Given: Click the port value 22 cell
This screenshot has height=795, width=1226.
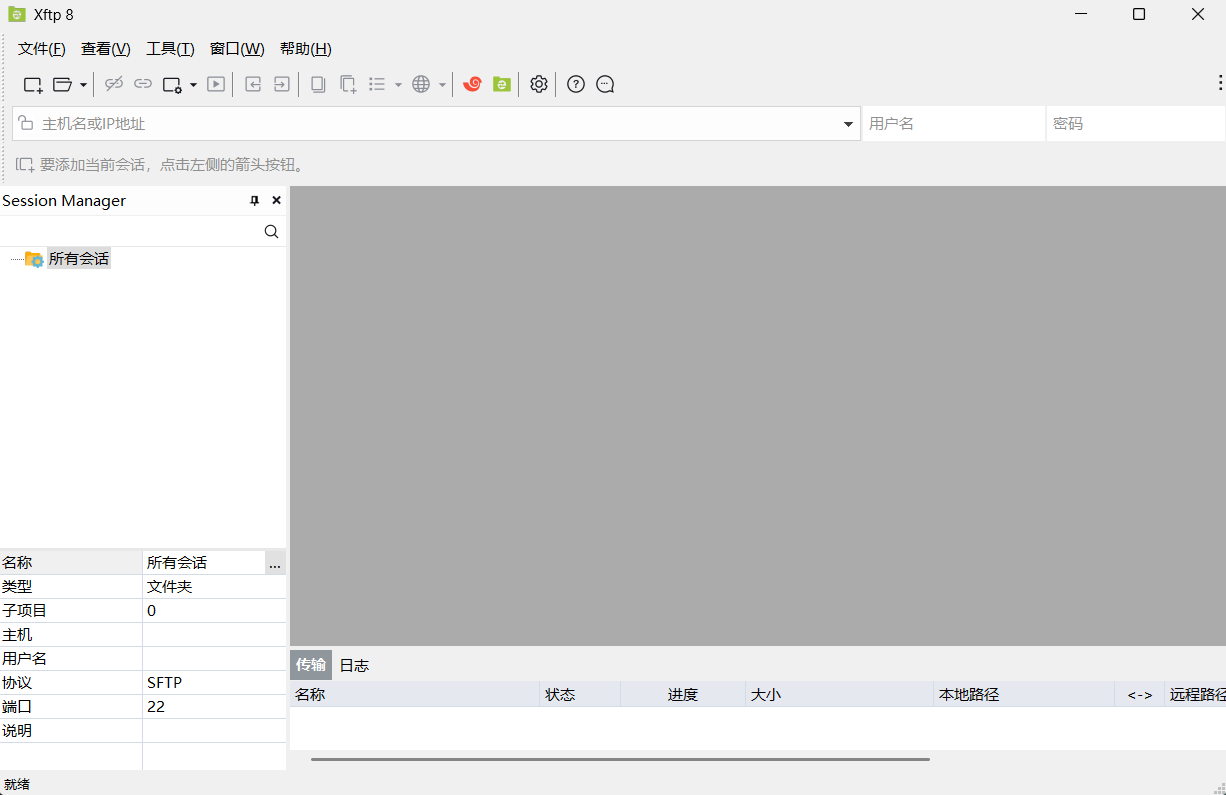Looking at the screenshot, I should (214, 707).
